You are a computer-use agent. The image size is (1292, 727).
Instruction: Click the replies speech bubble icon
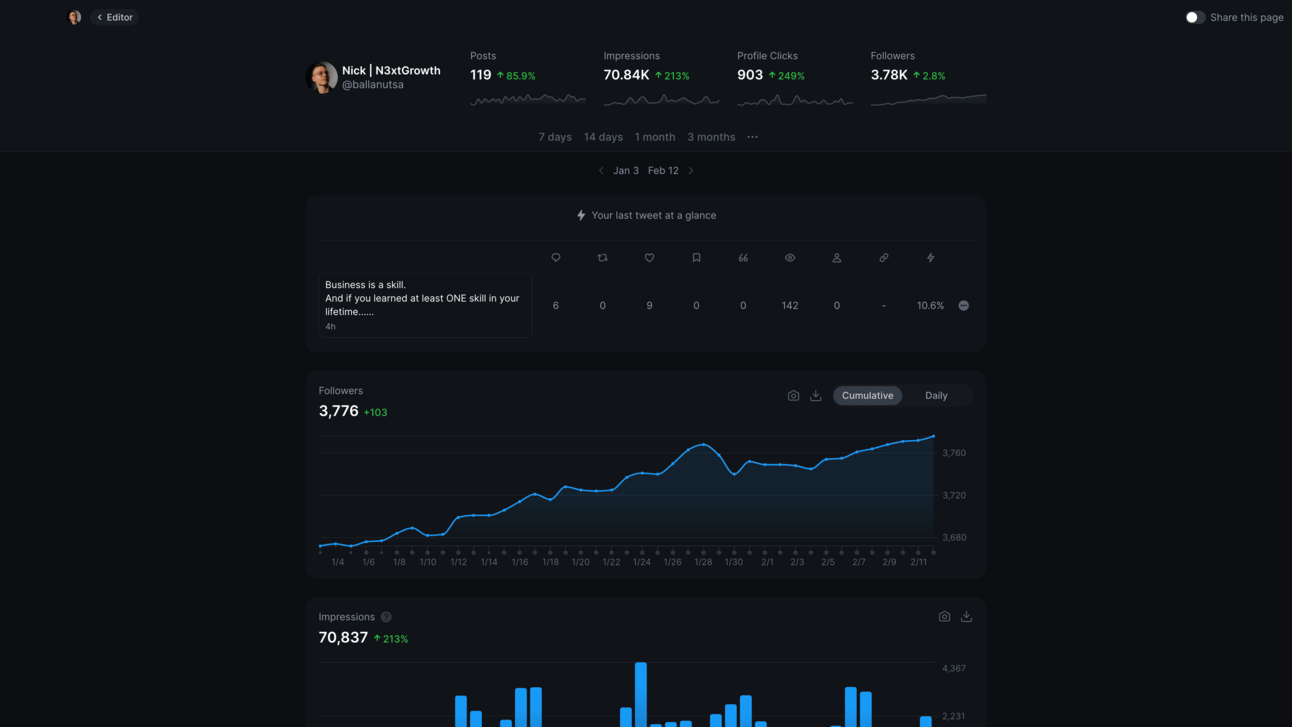[556, 258]
